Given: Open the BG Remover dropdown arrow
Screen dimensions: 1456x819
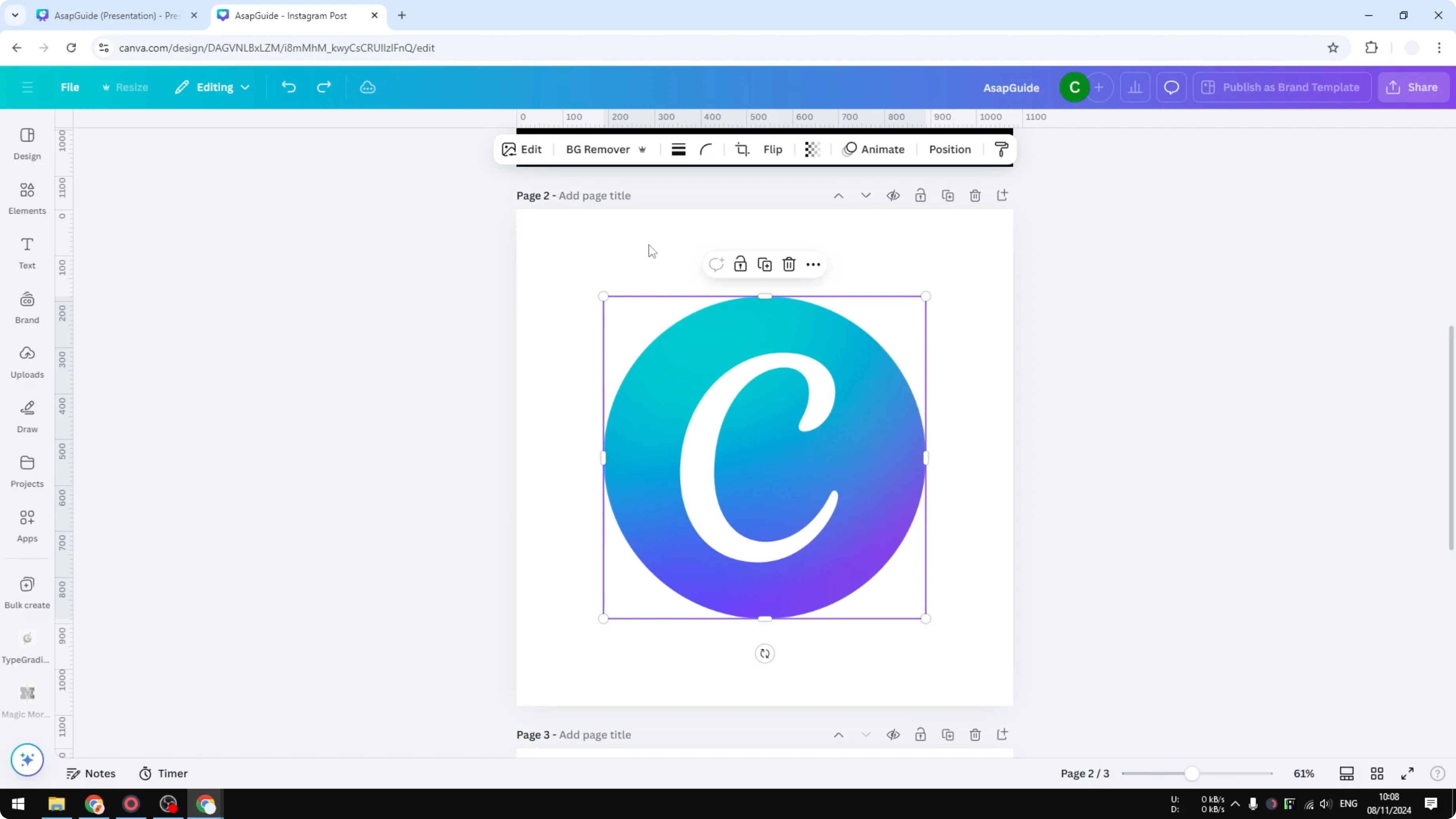Looking at the screenshot, I should tap(643, 149).
